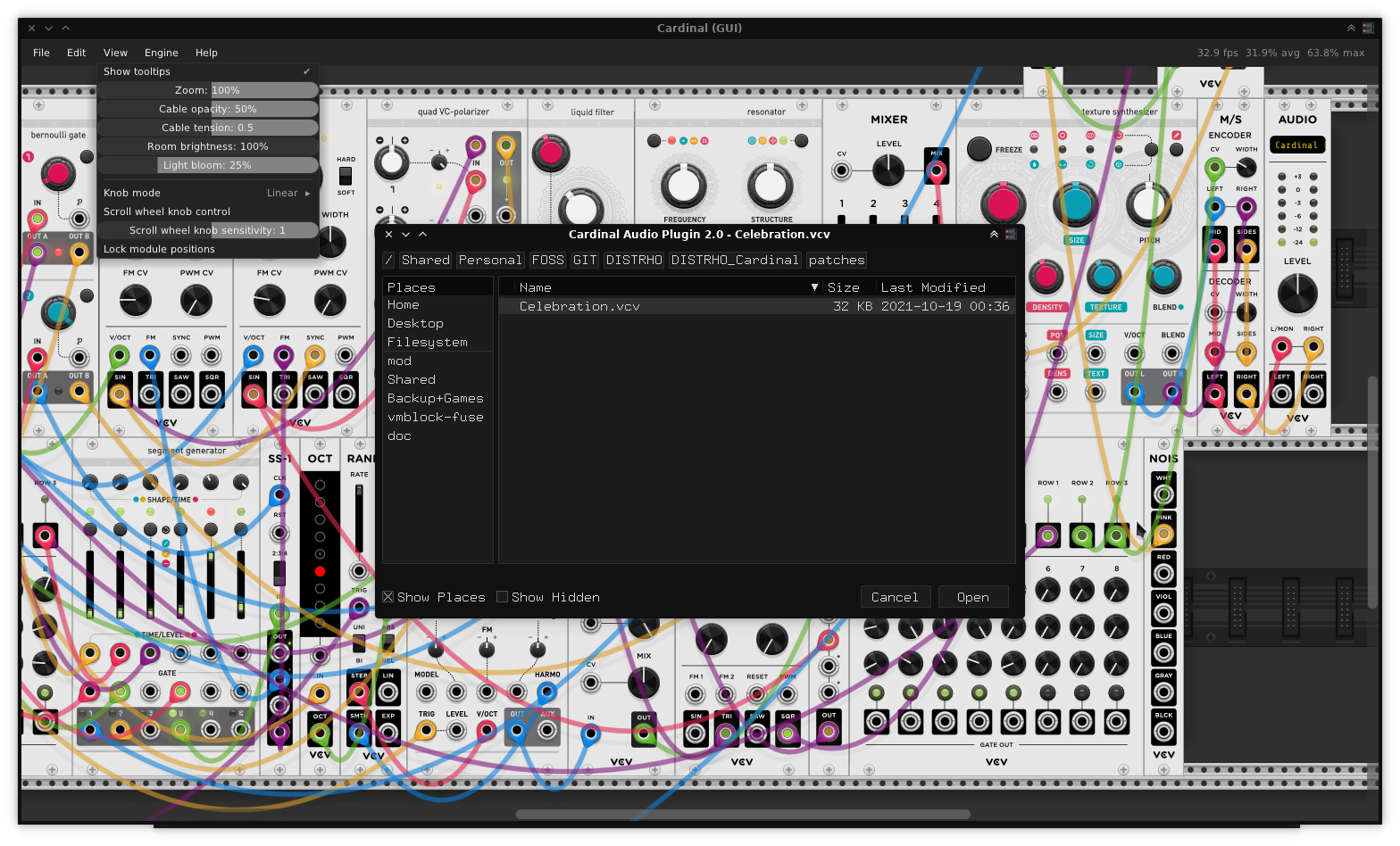This screenshot has width=1400, height=846.
Task: Expand Knob mode Linear submenu
Action: (207, 193)
